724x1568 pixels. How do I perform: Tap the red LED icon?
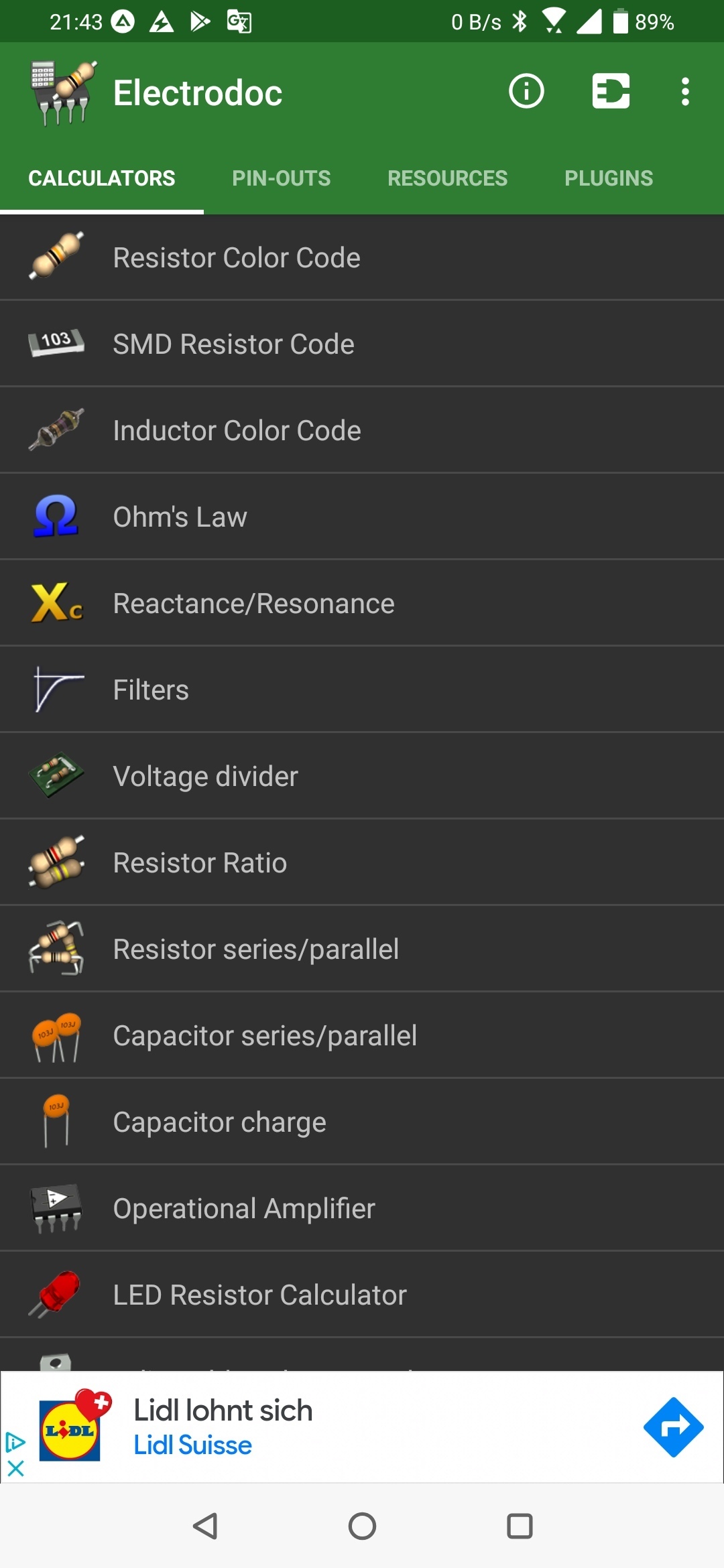[x=56, y=1294]
